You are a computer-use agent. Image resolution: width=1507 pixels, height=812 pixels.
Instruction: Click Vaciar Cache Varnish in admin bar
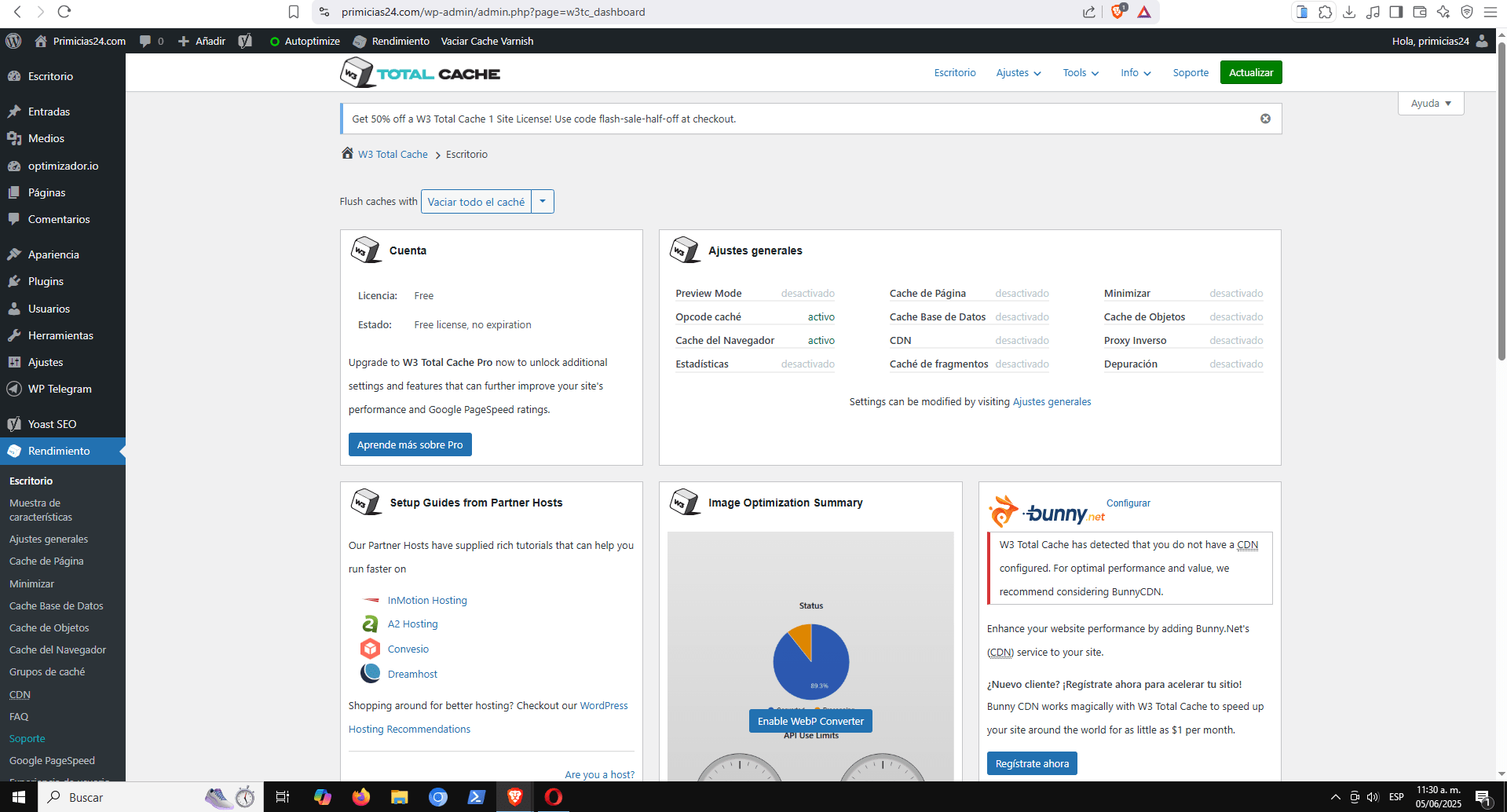click(x=487, y=41)
